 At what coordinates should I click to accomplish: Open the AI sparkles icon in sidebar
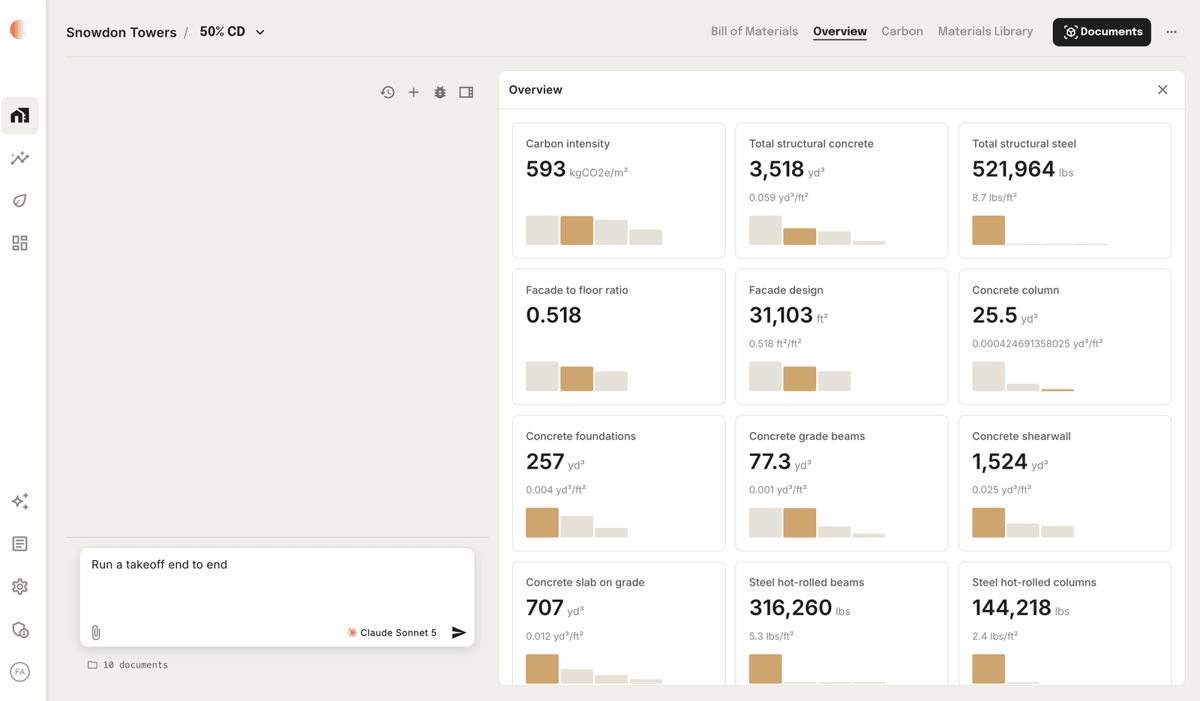click(x=20, y=501)
